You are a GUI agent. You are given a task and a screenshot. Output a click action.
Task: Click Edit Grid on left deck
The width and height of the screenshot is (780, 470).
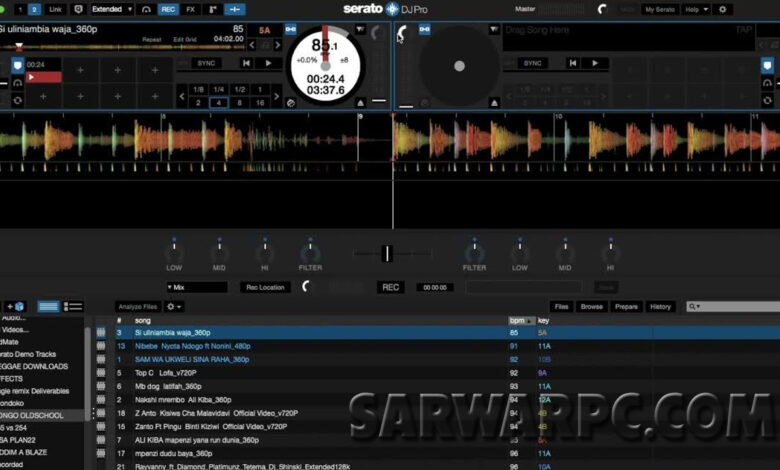tap(185, 39)
